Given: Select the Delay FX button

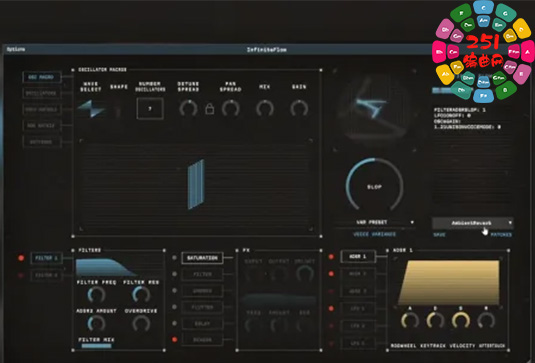Looking at the screenshot, I should coord(202,323).
